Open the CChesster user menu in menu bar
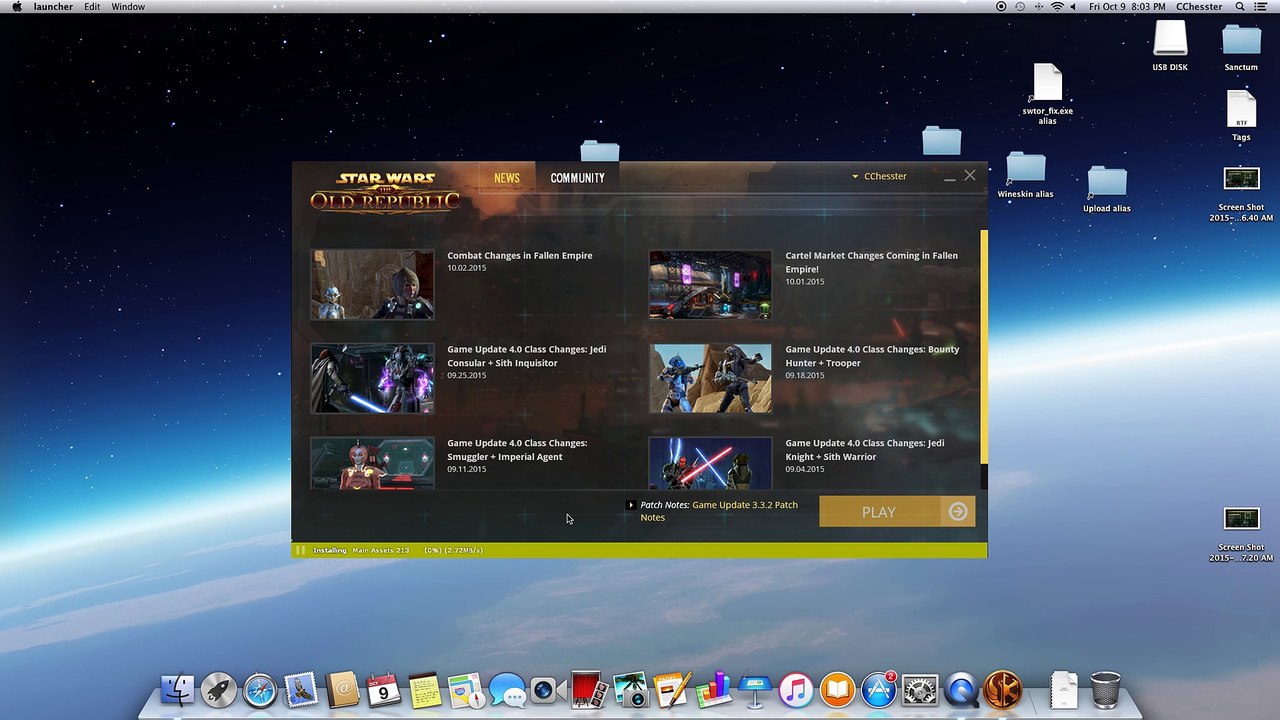Viewport: 1280px width, 720px height. 1199,7
